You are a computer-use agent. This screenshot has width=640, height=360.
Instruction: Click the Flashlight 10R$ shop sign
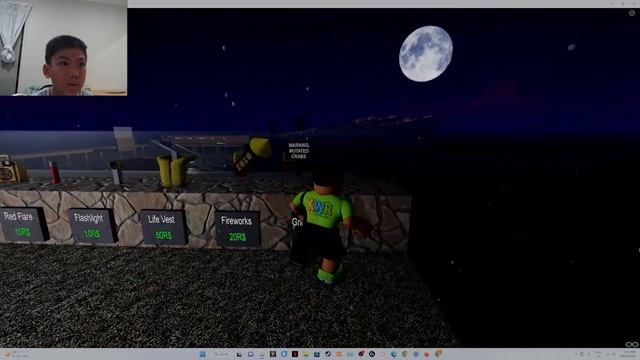(x=92, y=226)
